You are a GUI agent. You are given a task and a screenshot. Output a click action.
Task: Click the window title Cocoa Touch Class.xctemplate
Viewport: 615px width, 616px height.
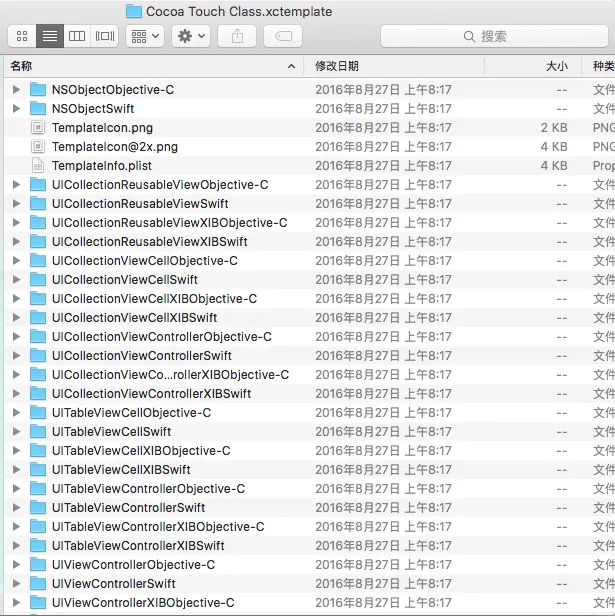point(239,11)
